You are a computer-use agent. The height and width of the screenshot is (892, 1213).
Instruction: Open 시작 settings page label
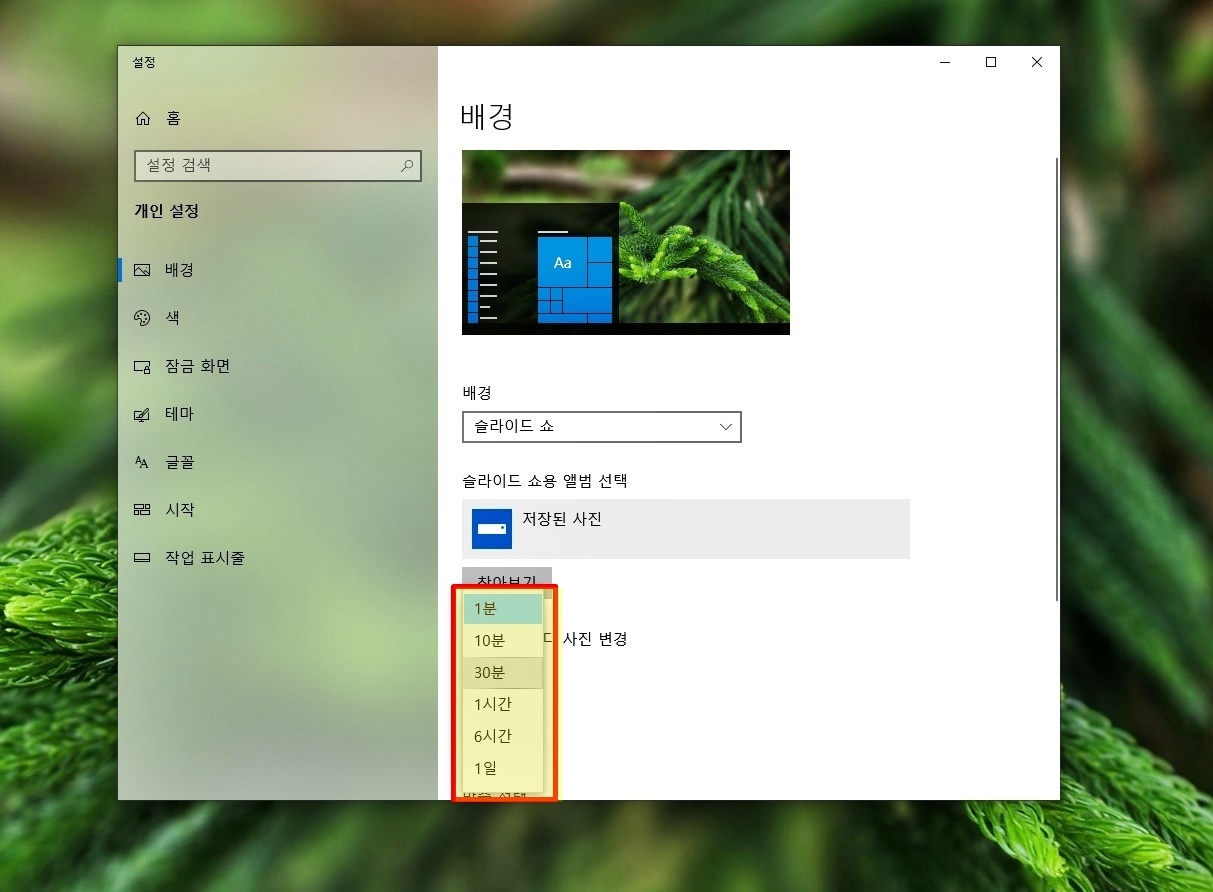pyautogui.click(x=179, y=510)
